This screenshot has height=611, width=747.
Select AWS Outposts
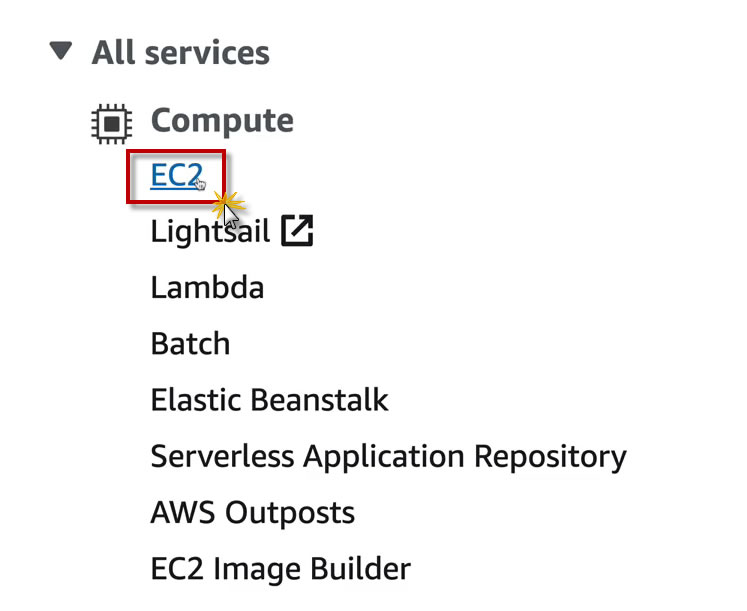(x=252, y=513)
